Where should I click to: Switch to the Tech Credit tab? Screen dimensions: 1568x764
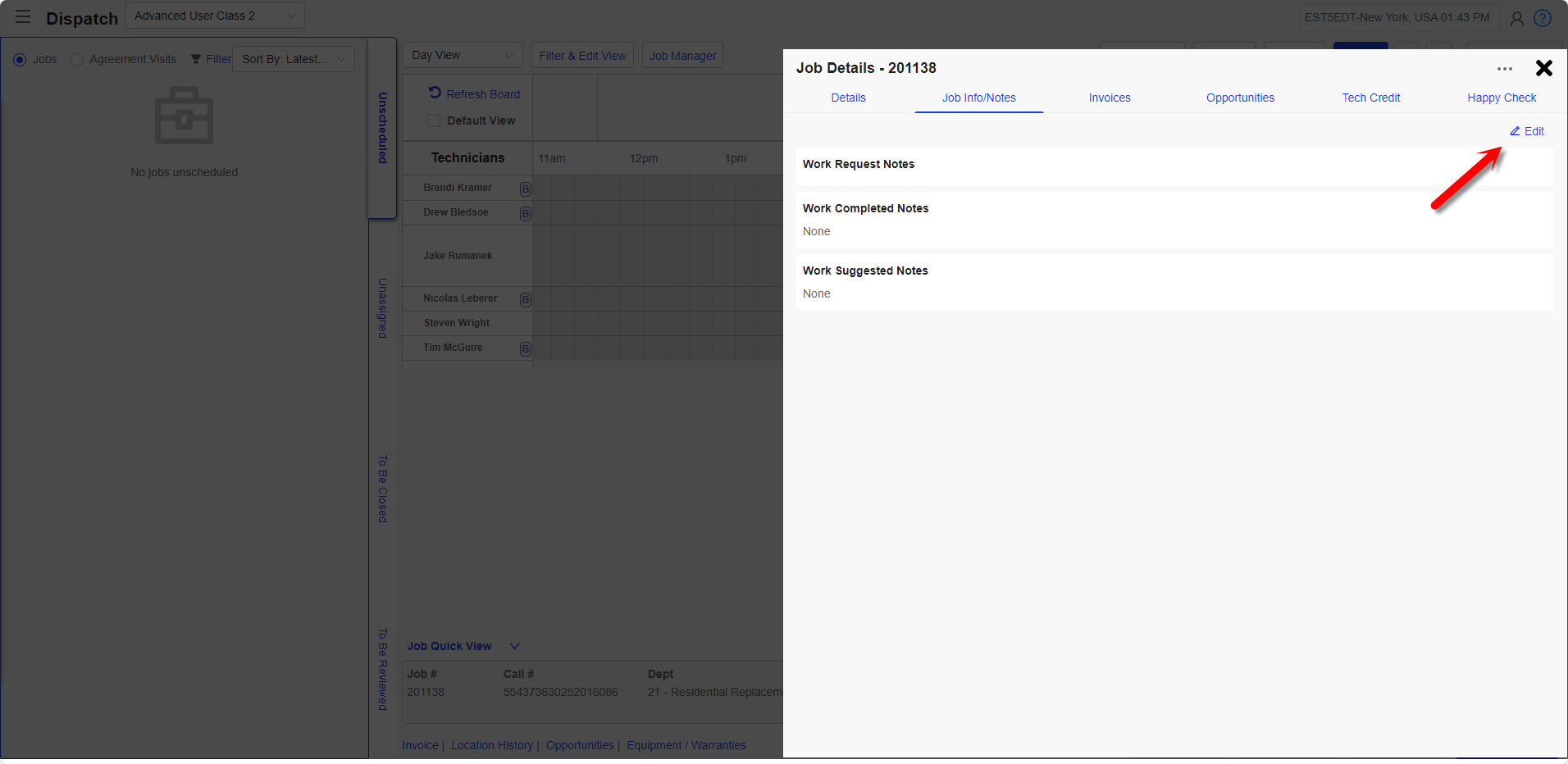coord(1370,98)
